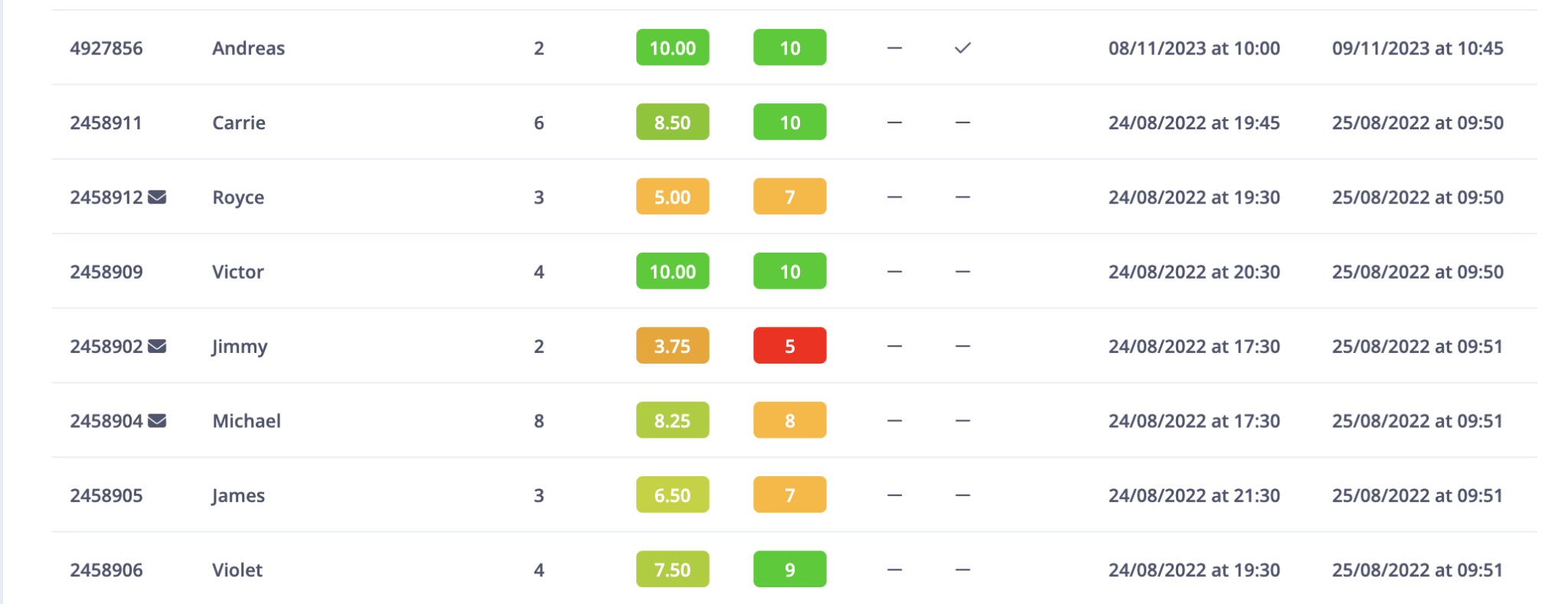Select the name Royce
The image size is (1568, 604).
(238, 198)
